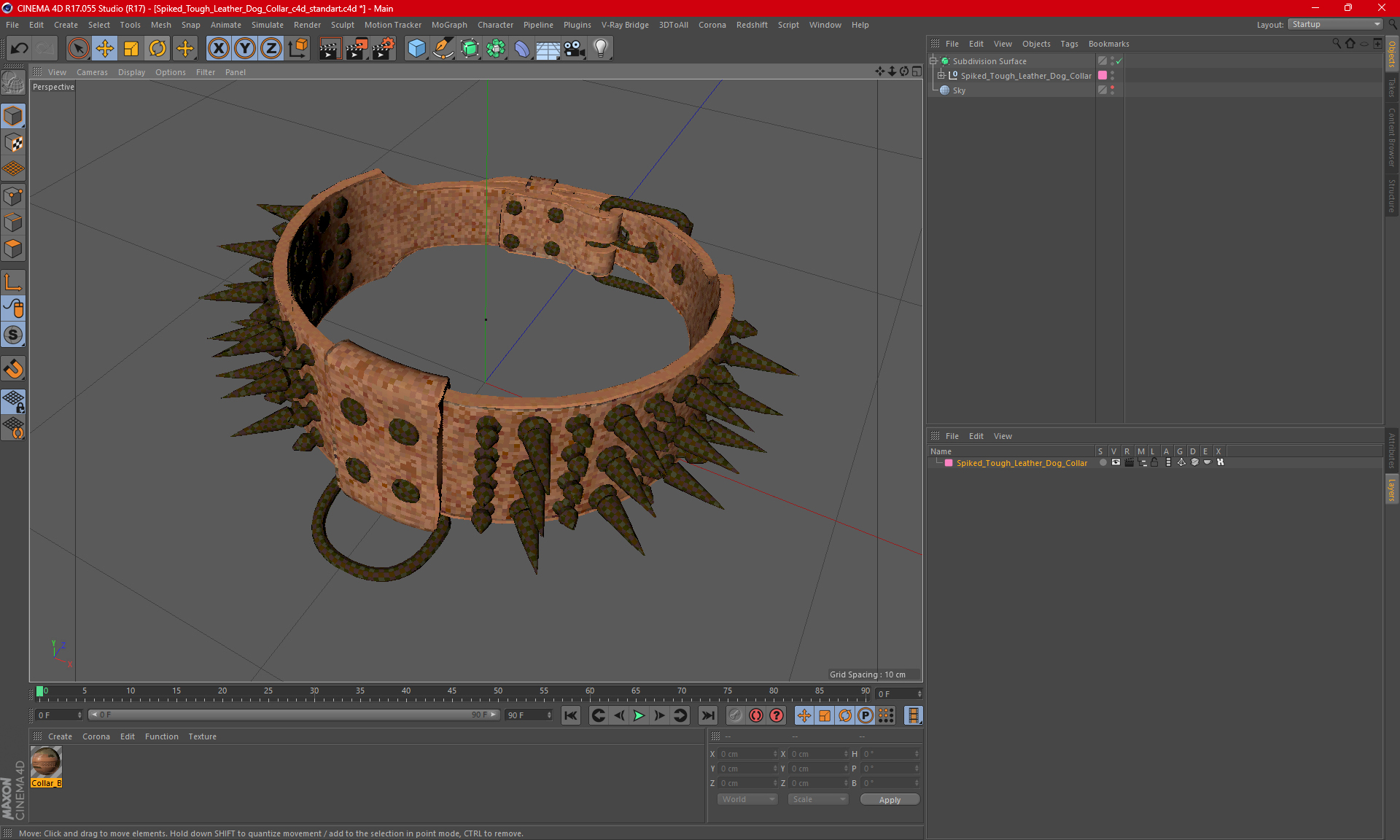The image size is (1400, 840).
Task: Enable record active objects button
Action: point(736,715)
